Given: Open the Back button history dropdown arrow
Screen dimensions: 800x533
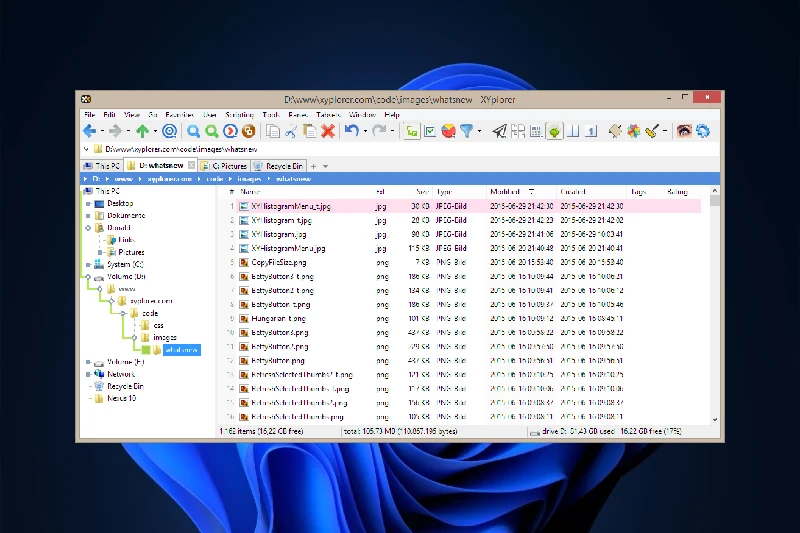Looking at the screenshot, I should point(103,132).
